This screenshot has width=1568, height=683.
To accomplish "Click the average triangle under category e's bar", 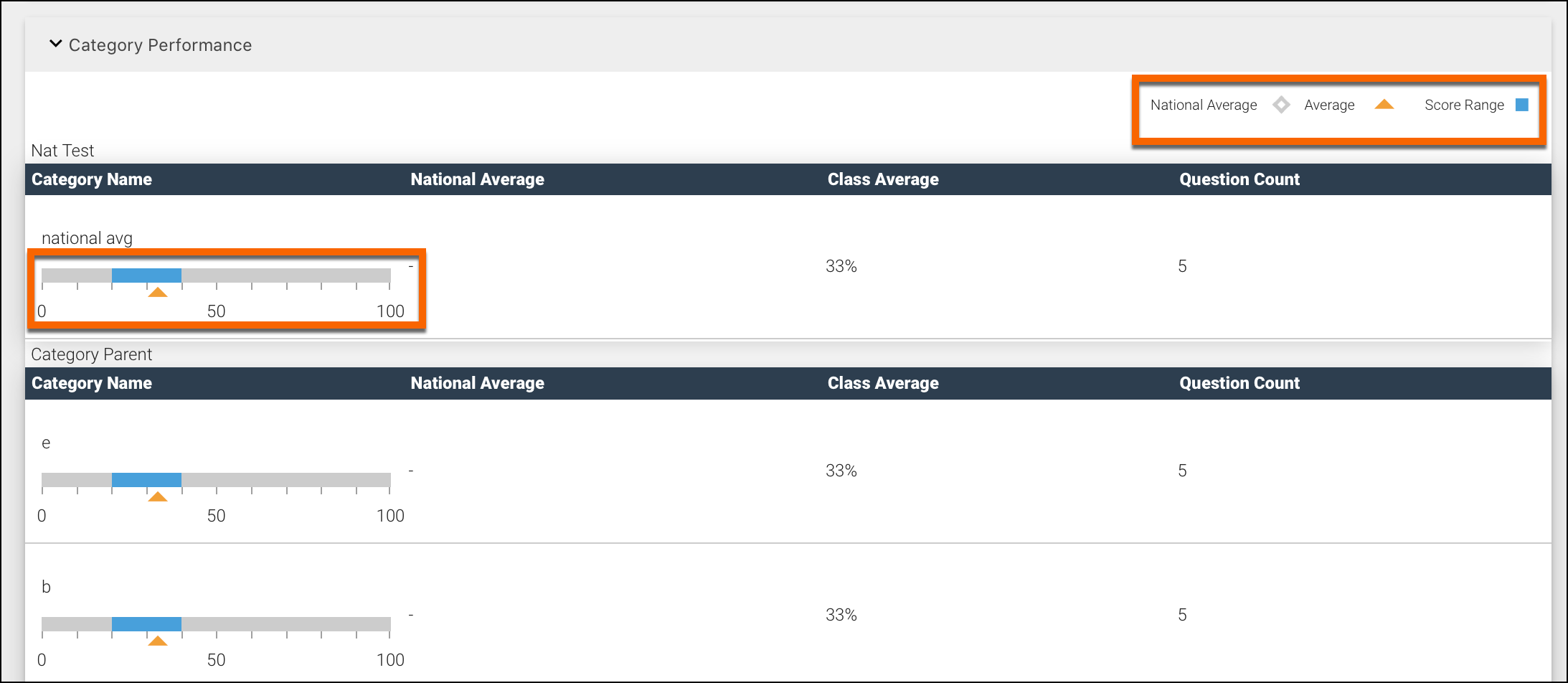I will (x=159, y=497).
